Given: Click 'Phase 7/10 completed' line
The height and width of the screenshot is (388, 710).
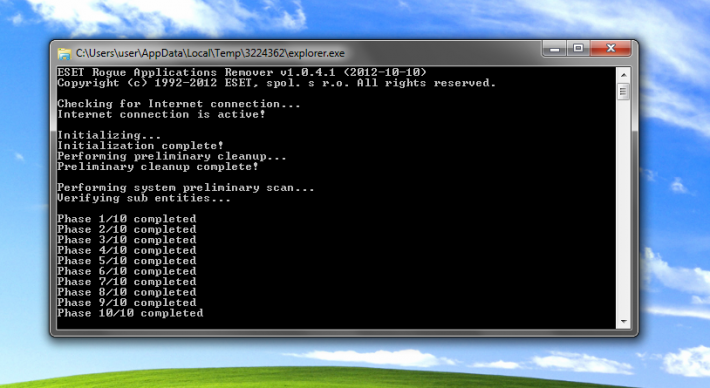Looking at the screenshot, I should tap(127, 281).
